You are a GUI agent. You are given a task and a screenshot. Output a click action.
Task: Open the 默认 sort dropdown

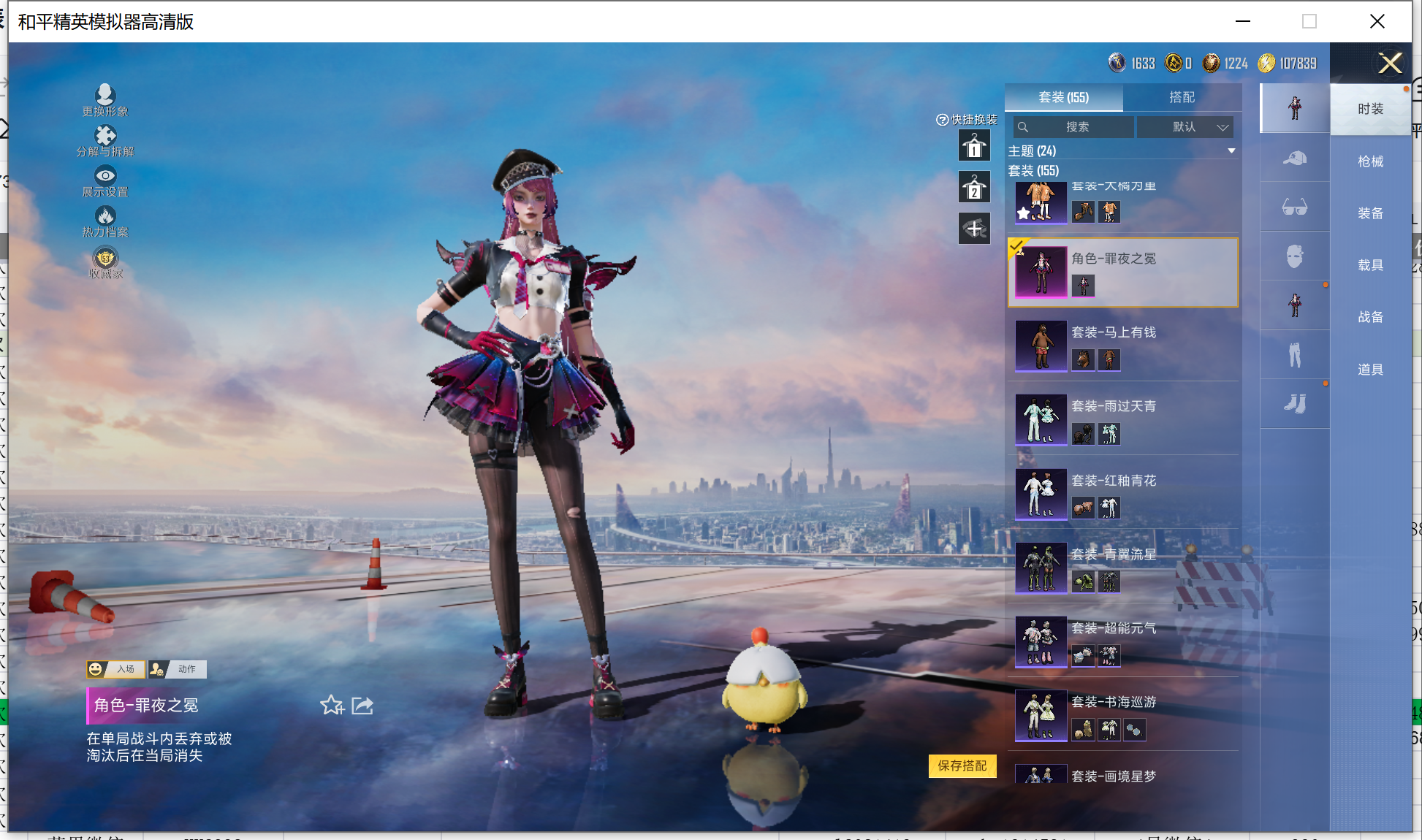tap(1185, 127)
